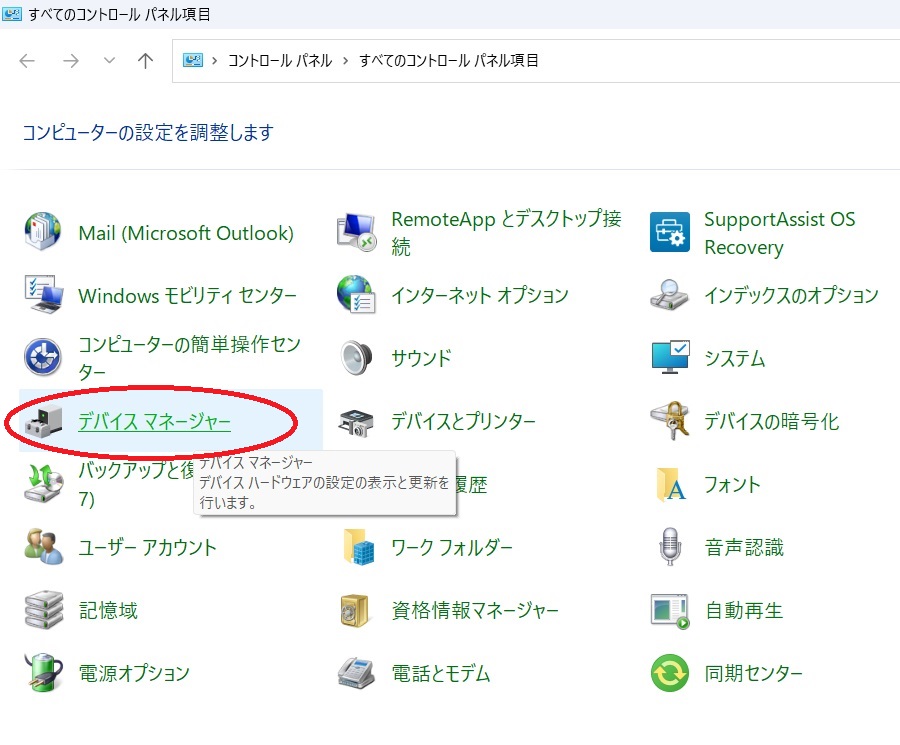Click the ユーザー アカウント link
The width and height of the screenshot is (900, 745).
tap(147, 547)
